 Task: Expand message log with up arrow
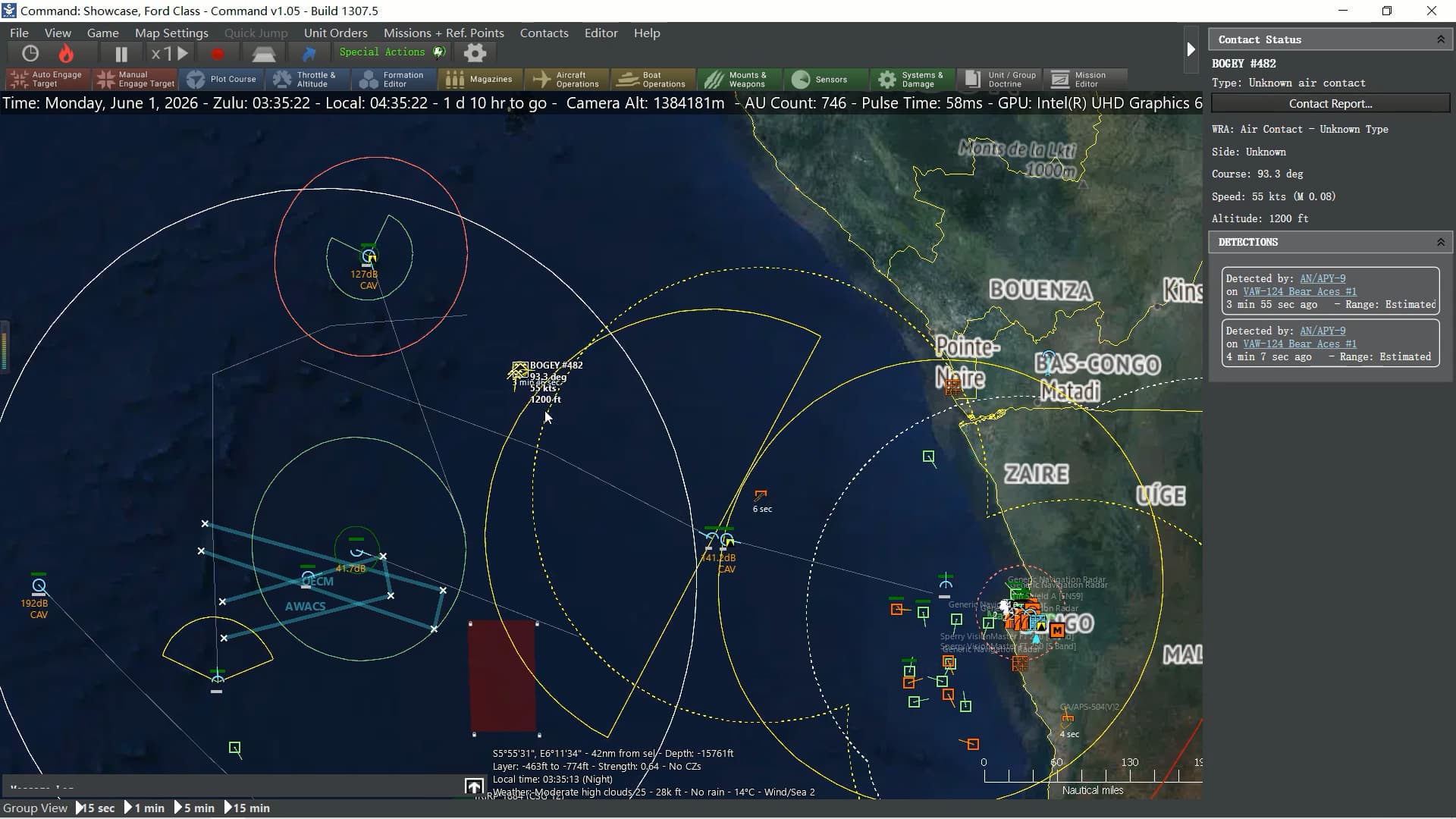(x=474, y=786)
